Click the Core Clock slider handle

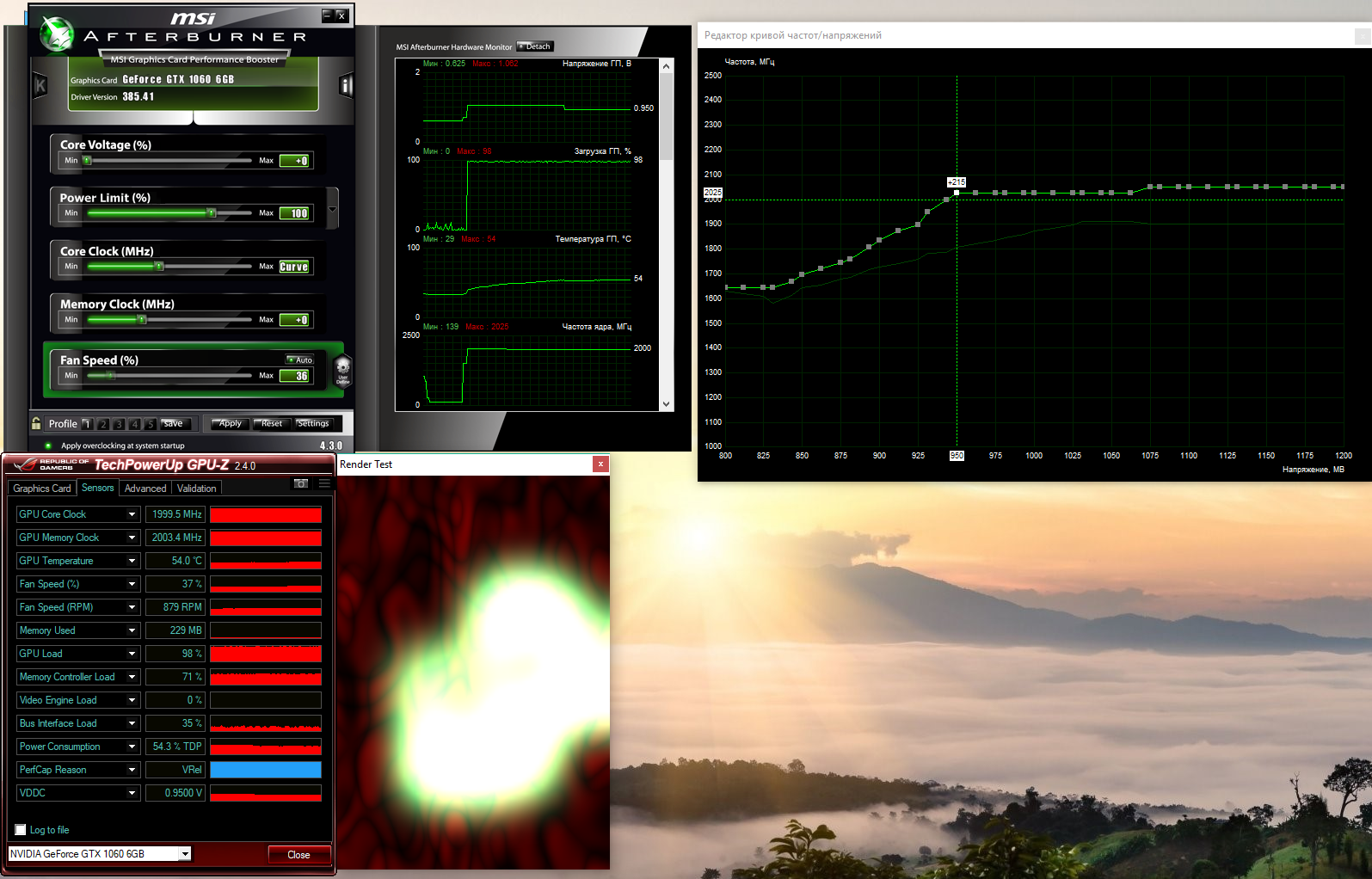coord(159,266)
